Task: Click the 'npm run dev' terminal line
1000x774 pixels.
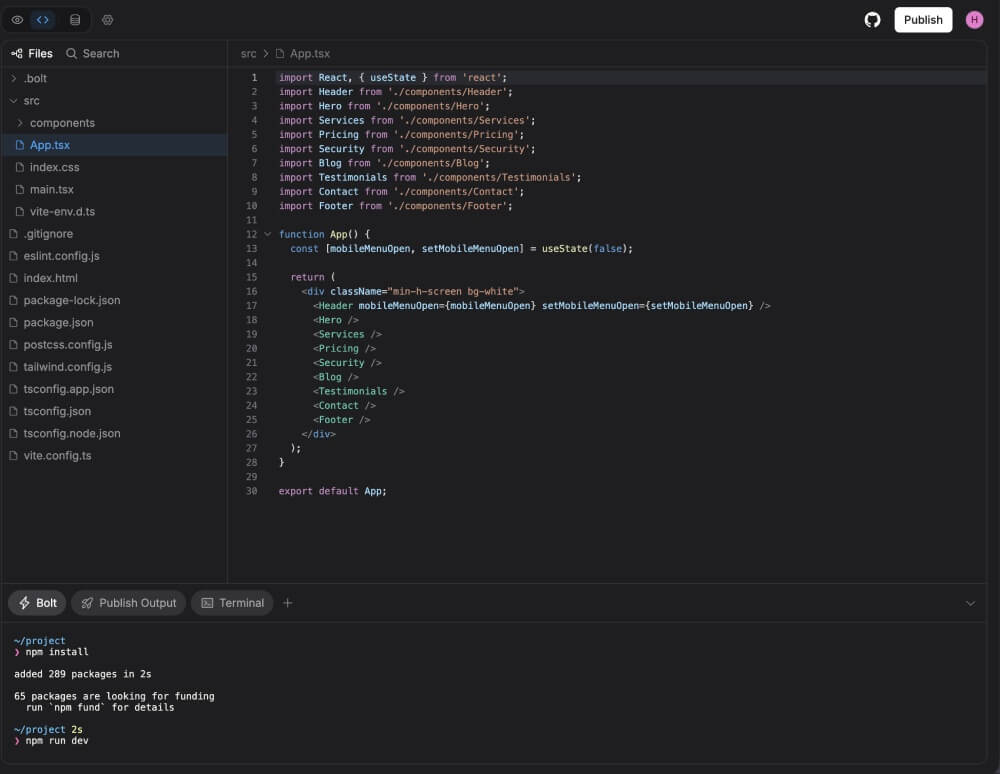Action: [57, 741]
